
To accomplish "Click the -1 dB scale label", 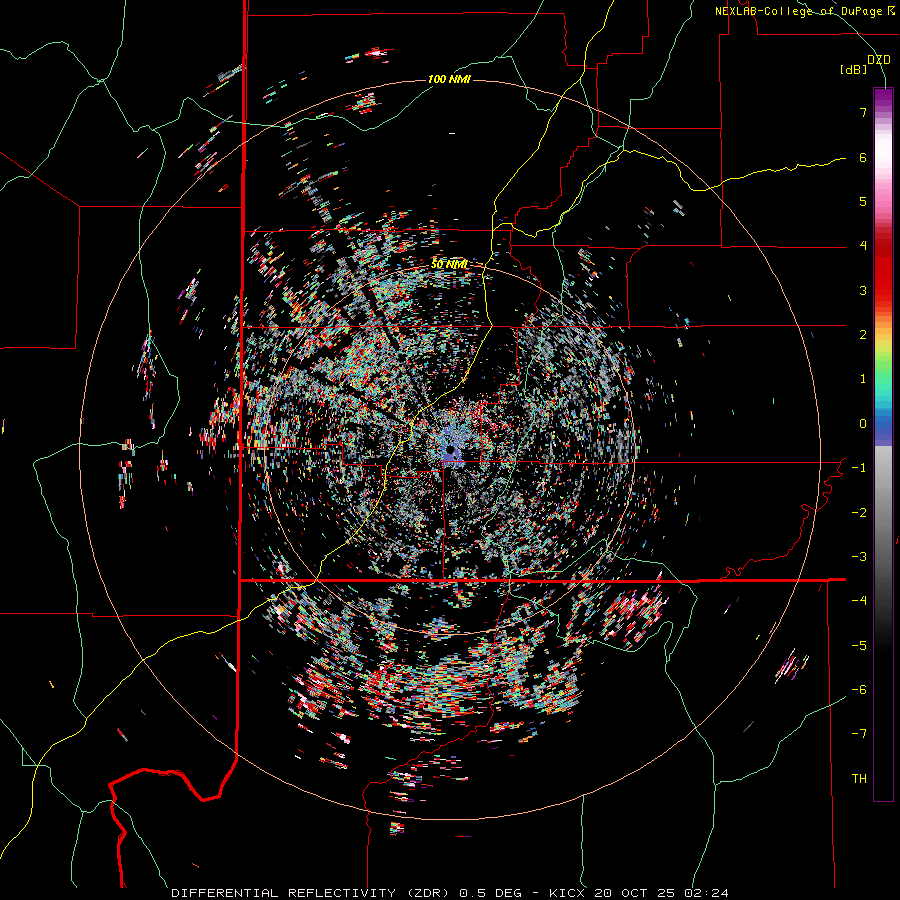I will click(x=859, y=468).
